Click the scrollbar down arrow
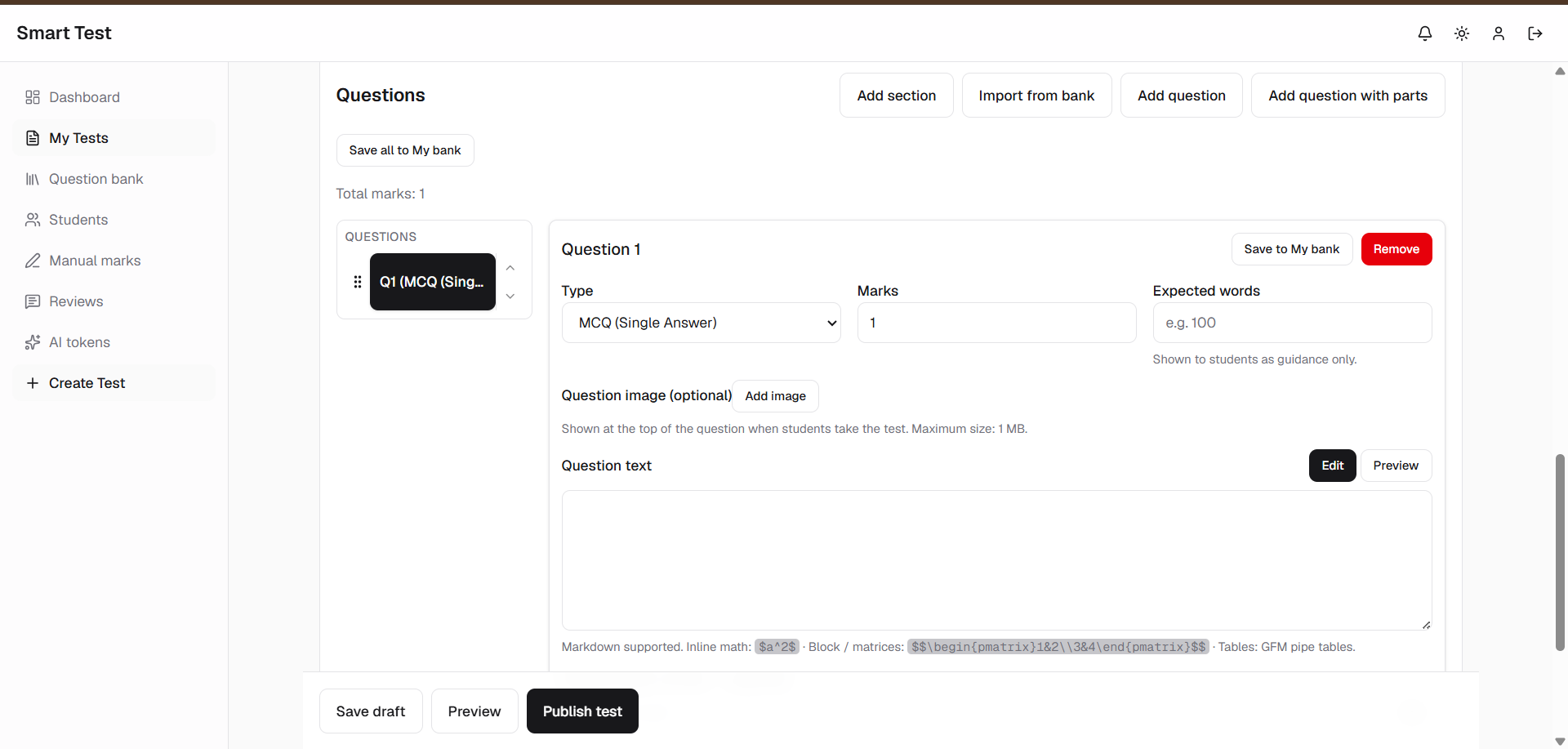Viewport: 1568px width, 749px height. pos(1560,742)
